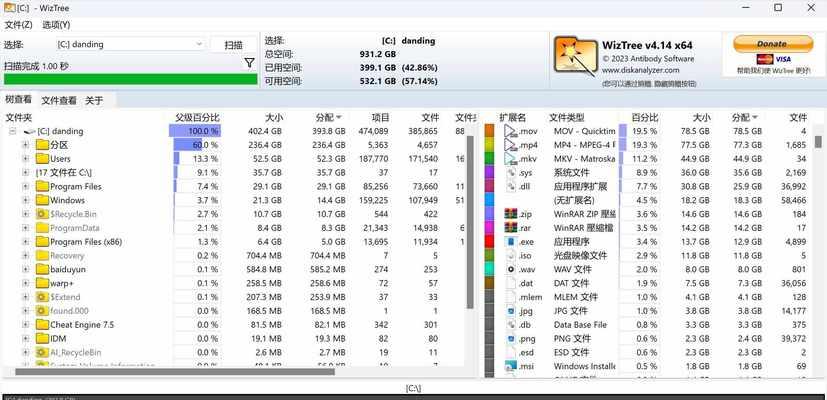
Task: Click the .jpg file icon
Action: pyautogui.click(x=511, y=311)
